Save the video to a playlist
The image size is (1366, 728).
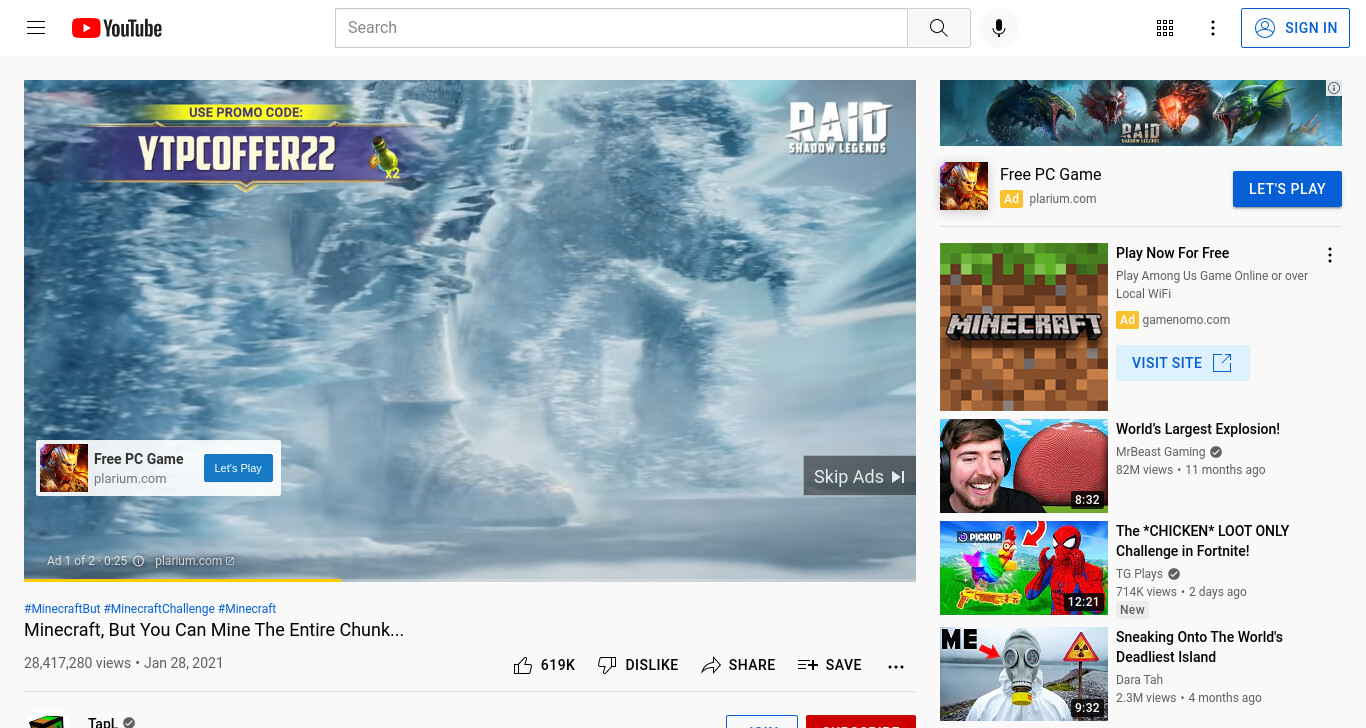(x=830, y=665)
